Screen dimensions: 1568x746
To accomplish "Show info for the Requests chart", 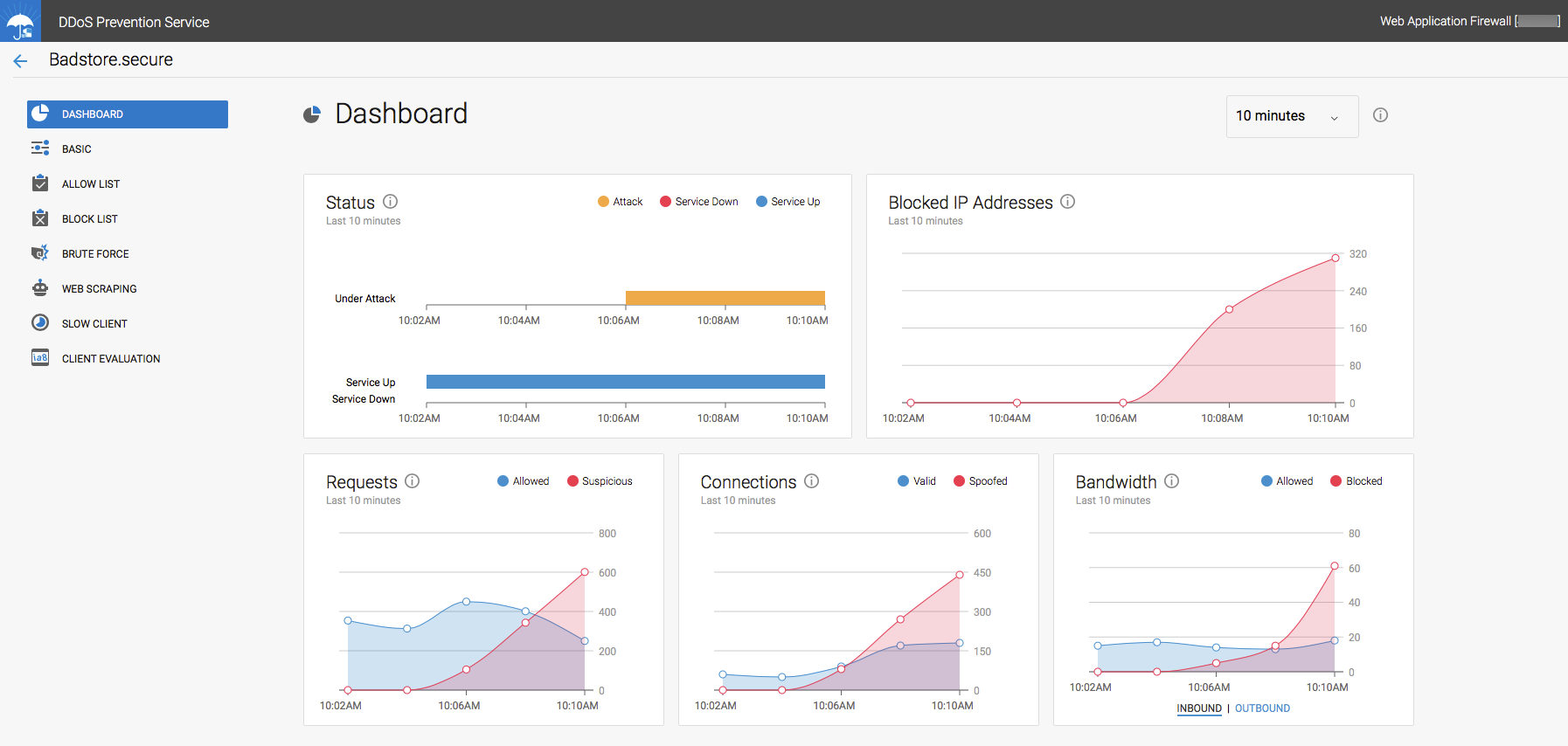I will click(x=413, y=481).
